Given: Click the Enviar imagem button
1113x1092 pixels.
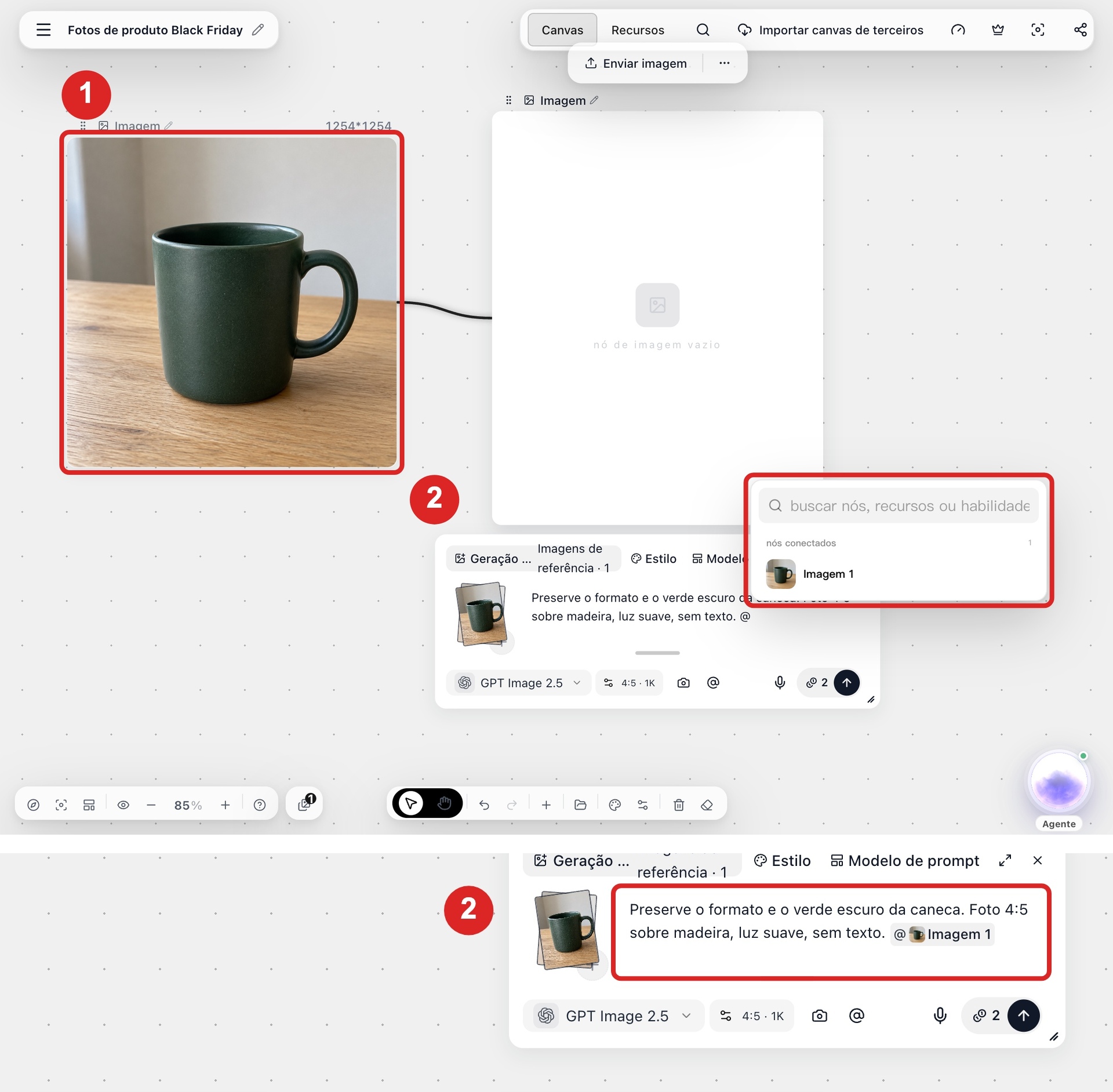Looking at the screenshot, I should point(635,63).
